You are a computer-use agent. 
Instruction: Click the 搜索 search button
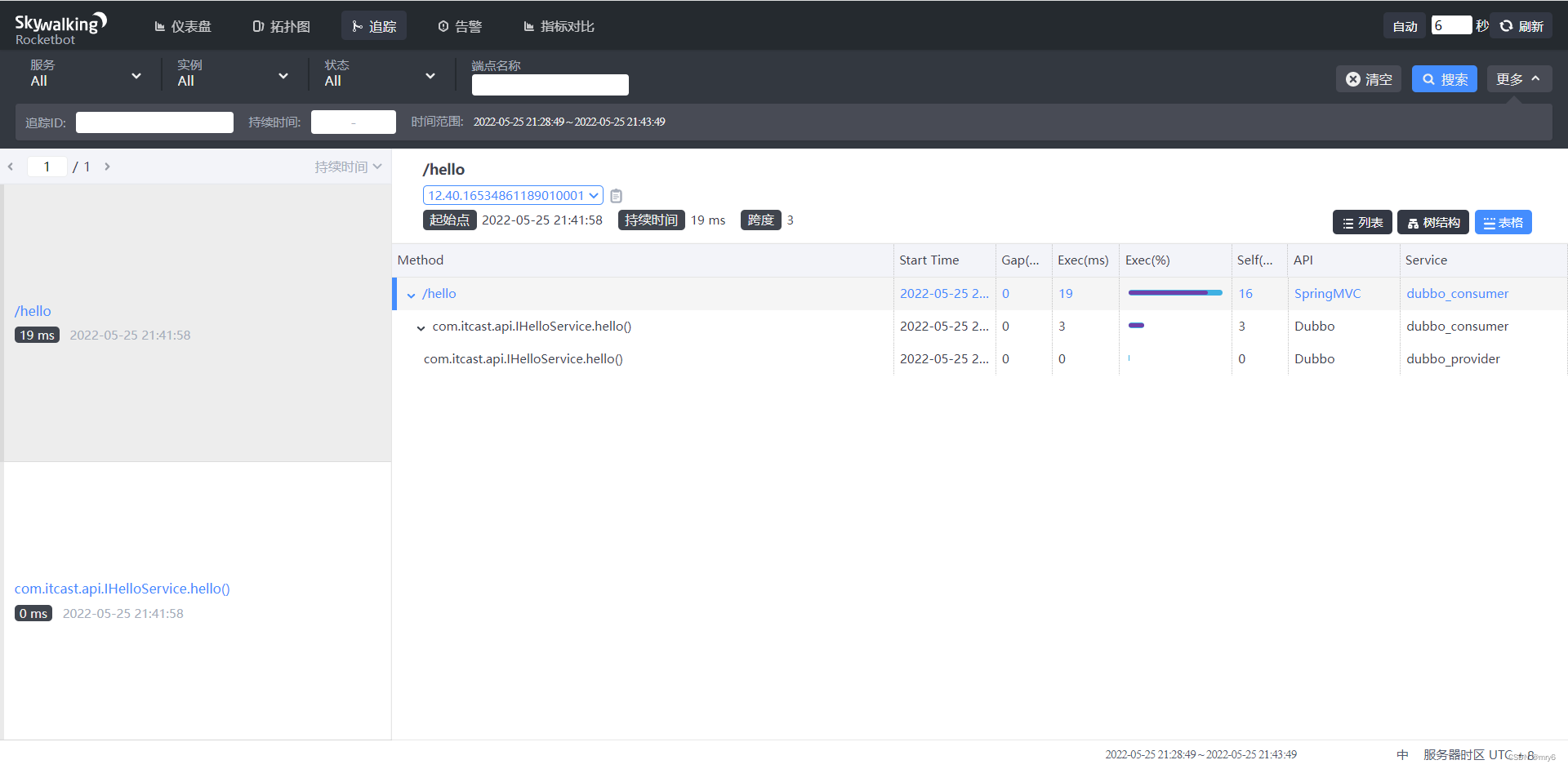(1445, 79)
